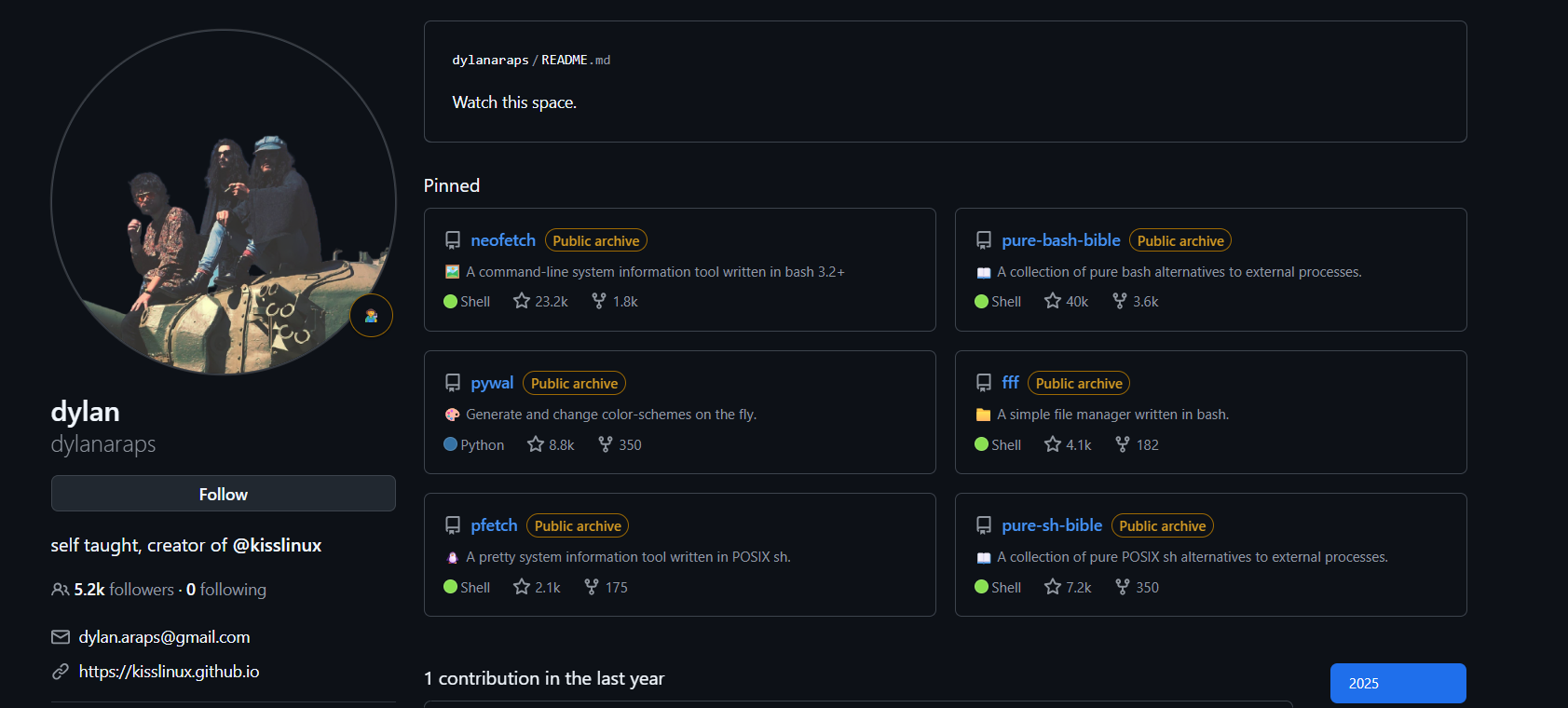Open the neofetch repository link
The image size is (1568, 708).
[503, 240]
